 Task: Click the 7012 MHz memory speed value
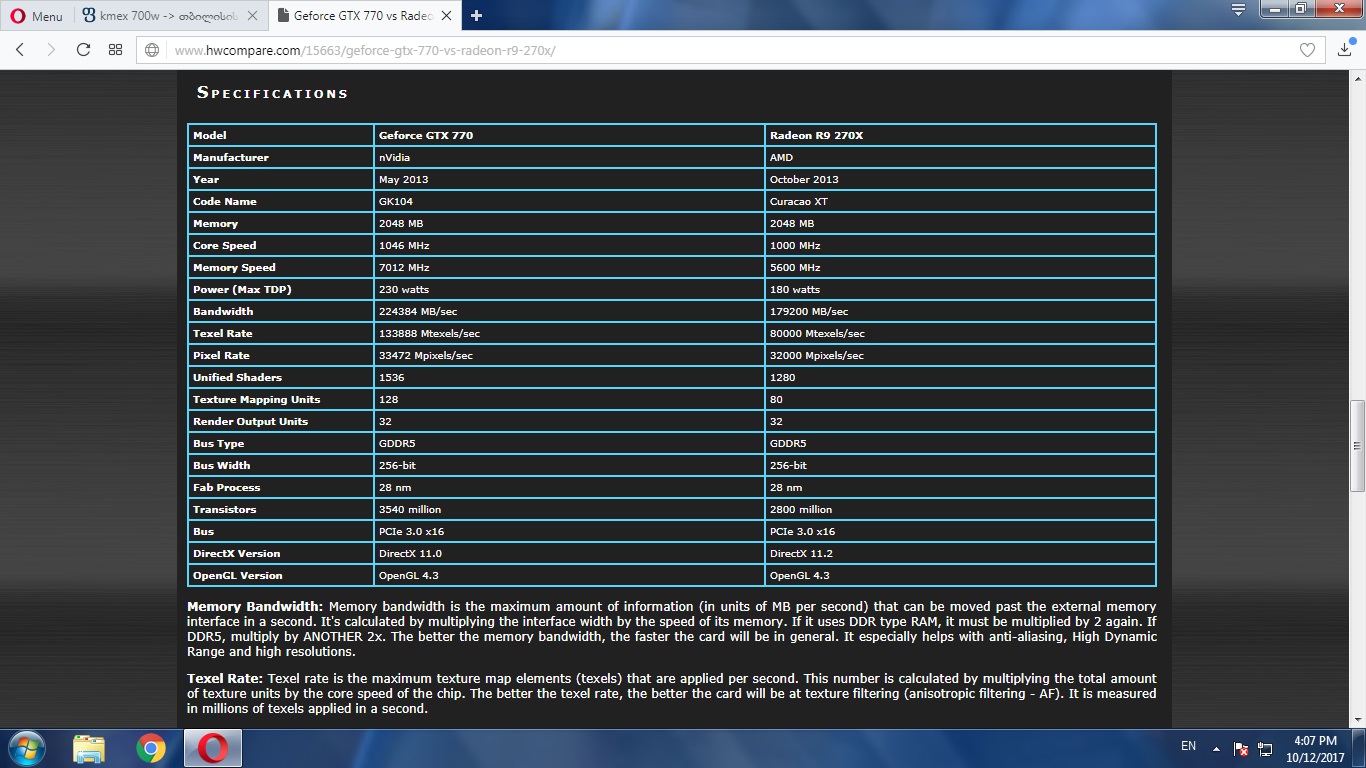pyautogui.click(x=404, y=267)
